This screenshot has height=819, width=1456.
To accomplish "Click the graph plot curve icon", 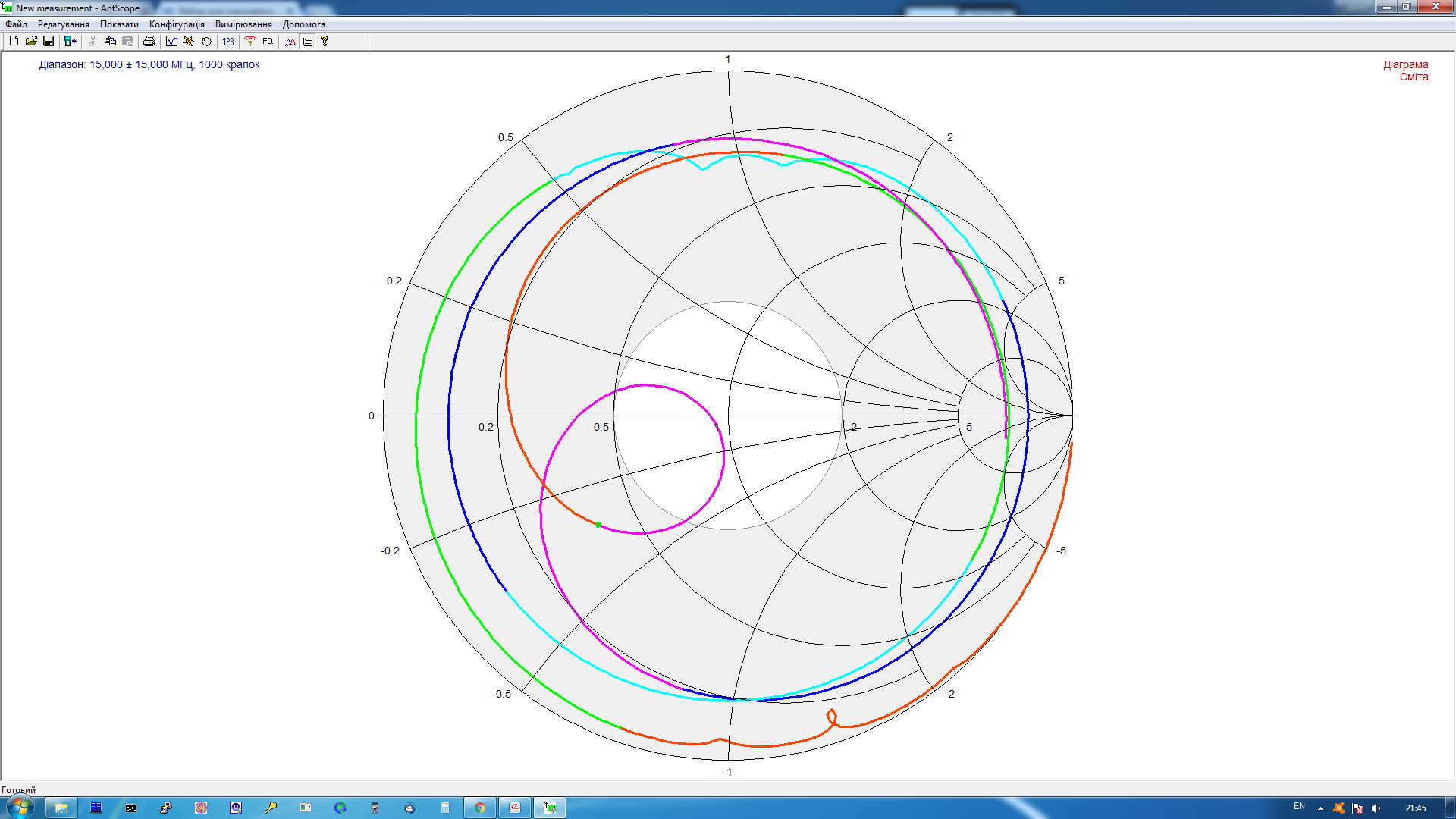I will (x=171, y=41).
